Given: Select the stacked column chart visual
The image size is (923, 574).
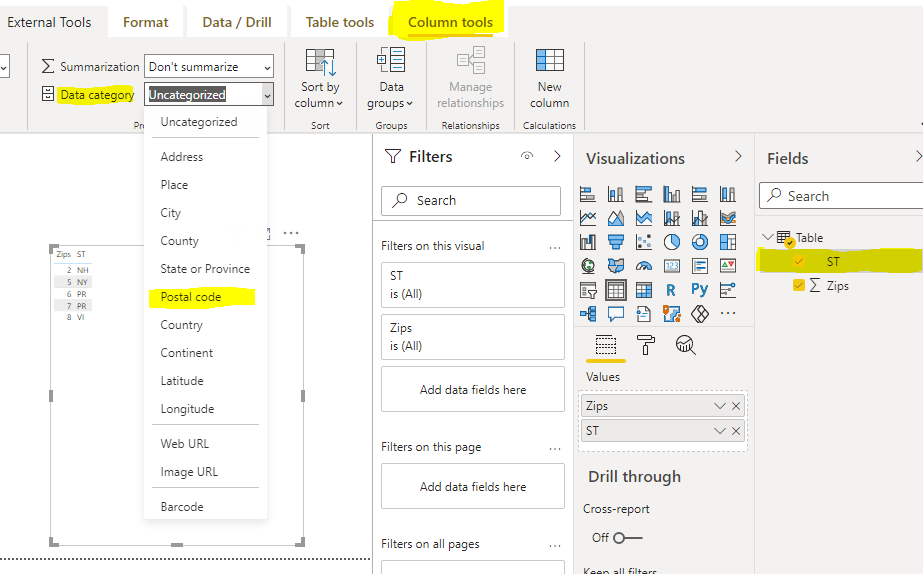Looking at the screenshot, I should pyautogui.click(x=616, y=194).
